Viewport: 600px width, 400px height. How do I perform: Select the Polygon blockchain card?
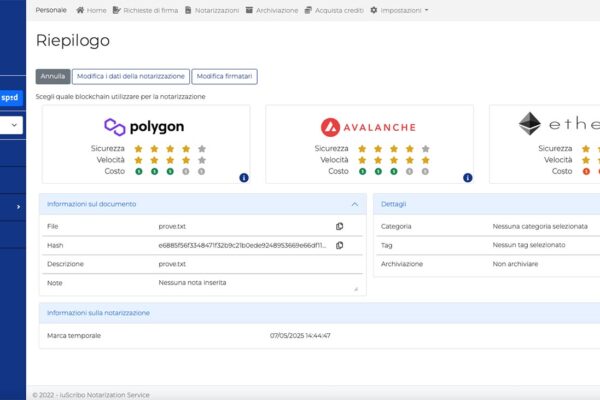[x=146, y=144]
